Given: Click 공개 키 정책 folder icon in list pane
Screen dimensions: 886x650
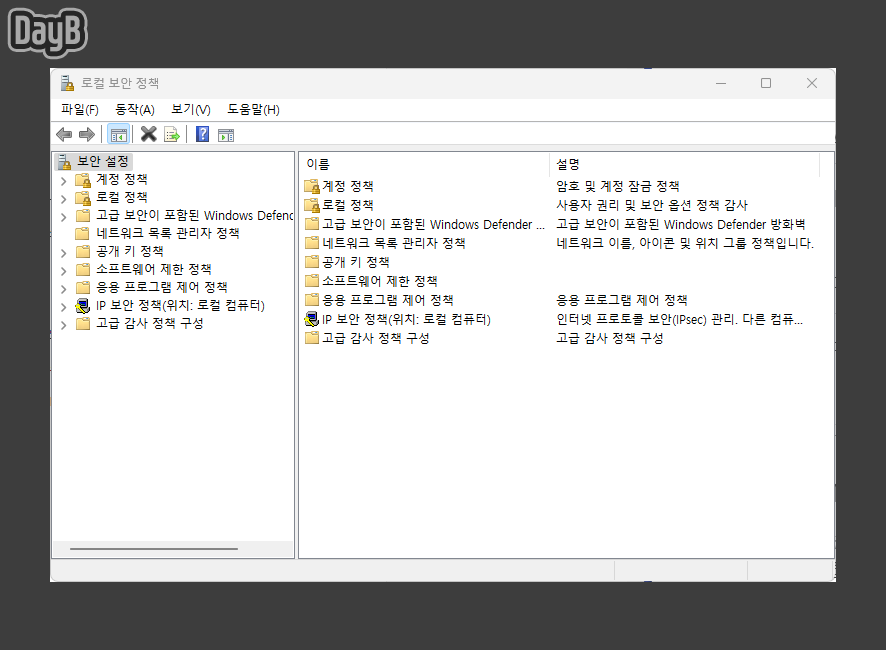Looking at the screenshot, I should pyautogui.click(x=312, y=262).
